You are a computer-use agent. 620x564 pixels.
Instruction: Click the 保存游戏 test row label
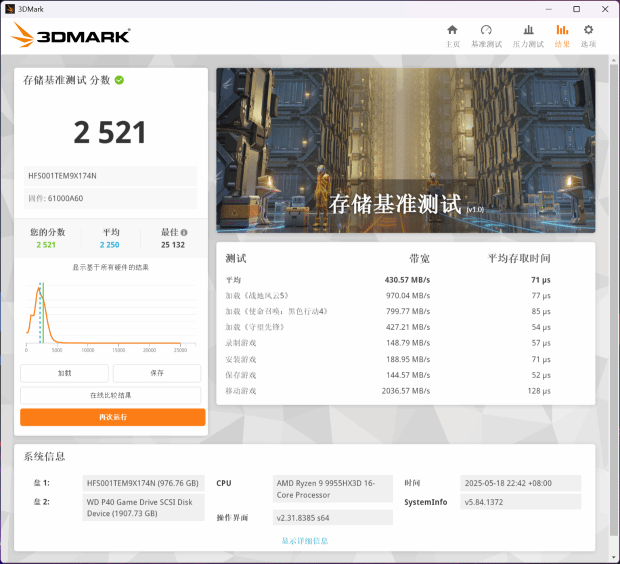pyautogui.click(x=241, y=375)
